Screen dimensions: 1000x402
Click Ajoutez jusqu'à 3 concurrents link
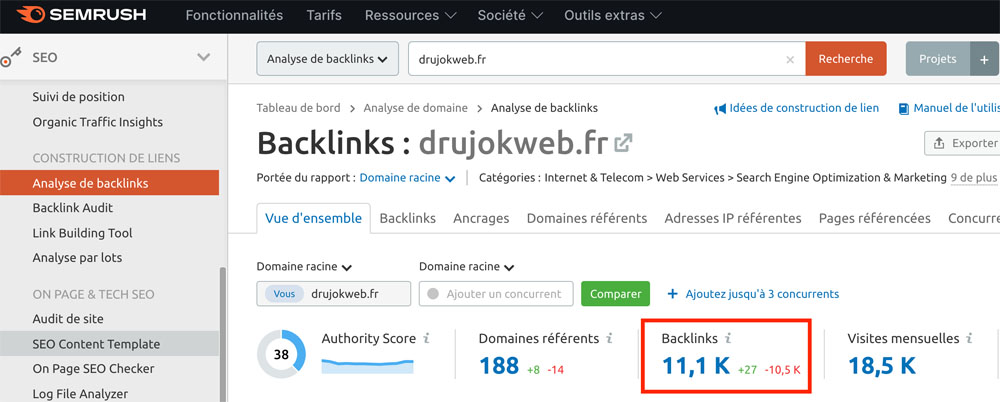[x=753, y=294]
